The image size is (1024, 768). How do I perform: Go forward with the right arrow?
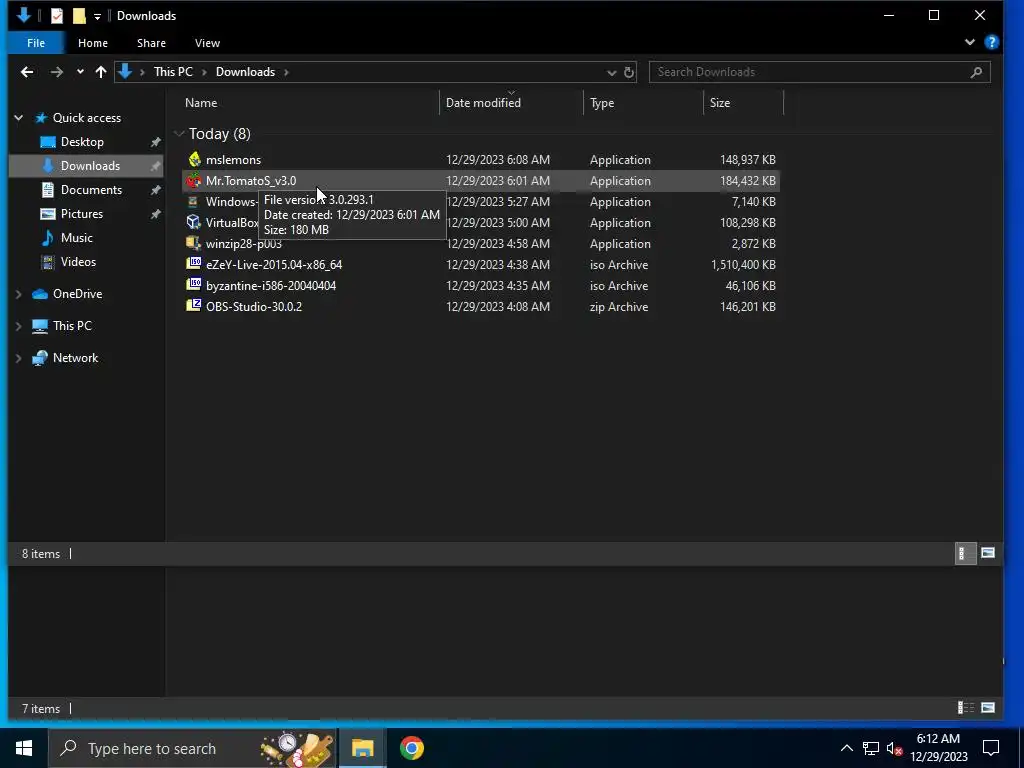click(x=57, y=72)
